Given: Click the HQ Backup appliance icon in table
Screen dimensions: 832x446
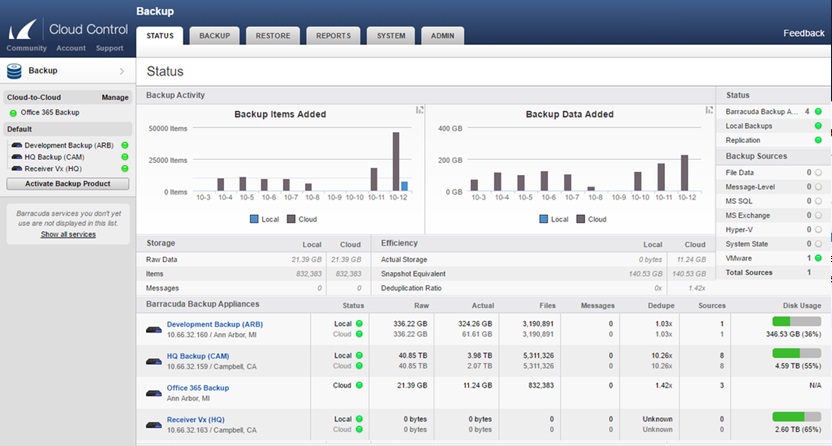Looking at the screenshot, I should (153, 362).
